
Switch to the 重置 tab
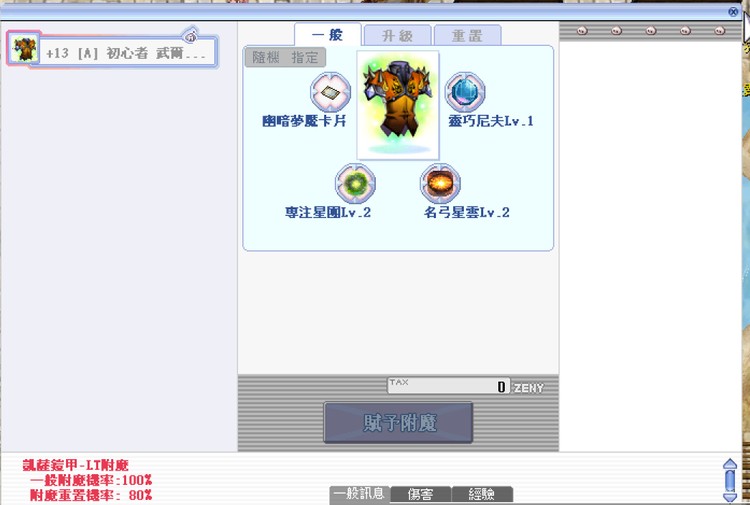tap(467, 36)
